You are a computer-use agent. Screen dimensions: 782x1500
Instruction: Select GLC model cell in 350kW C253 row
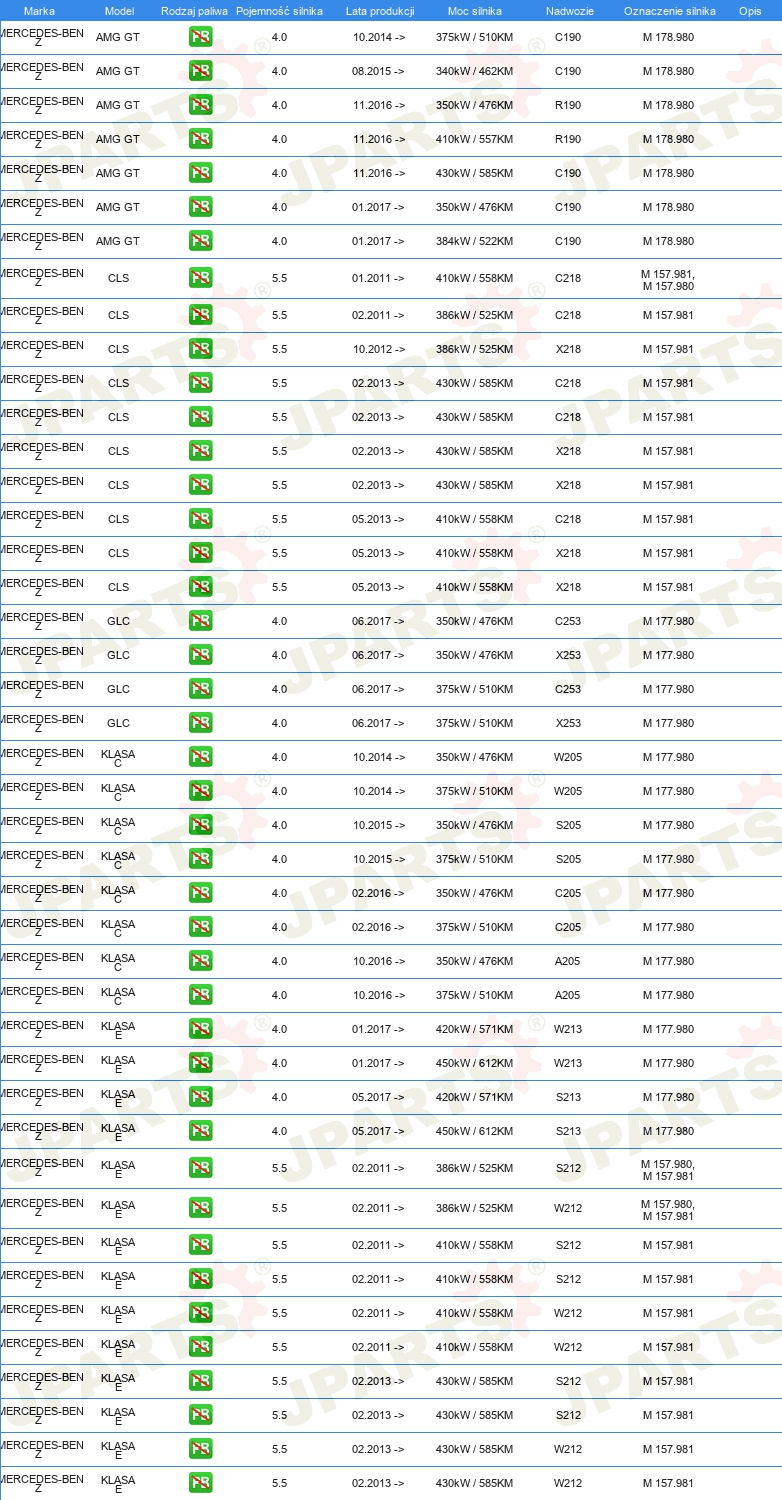[x=118, y=621]
